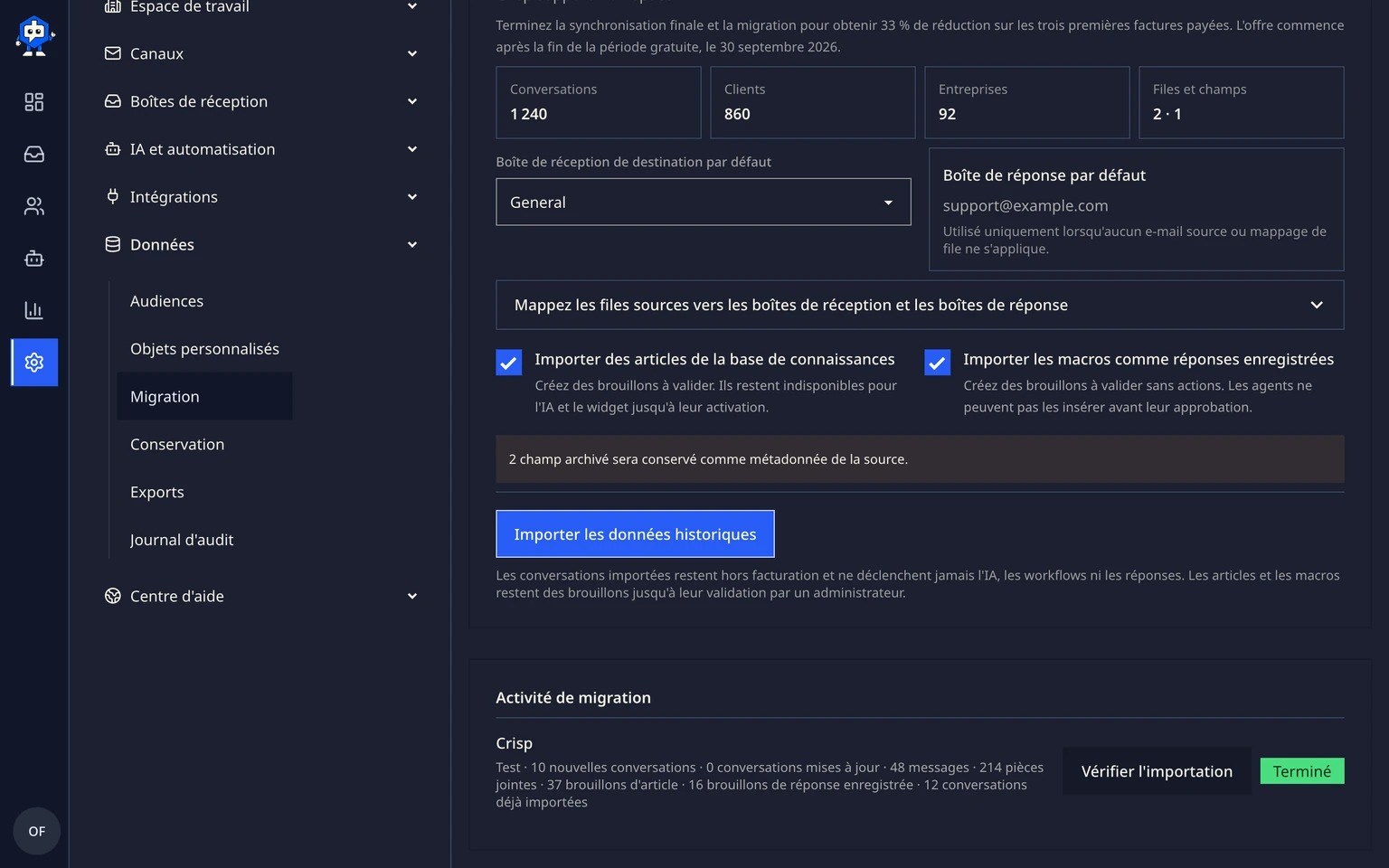
Task: Click the Intégrations plug icon
Action: pyautogui.click(x=113, y=196)
